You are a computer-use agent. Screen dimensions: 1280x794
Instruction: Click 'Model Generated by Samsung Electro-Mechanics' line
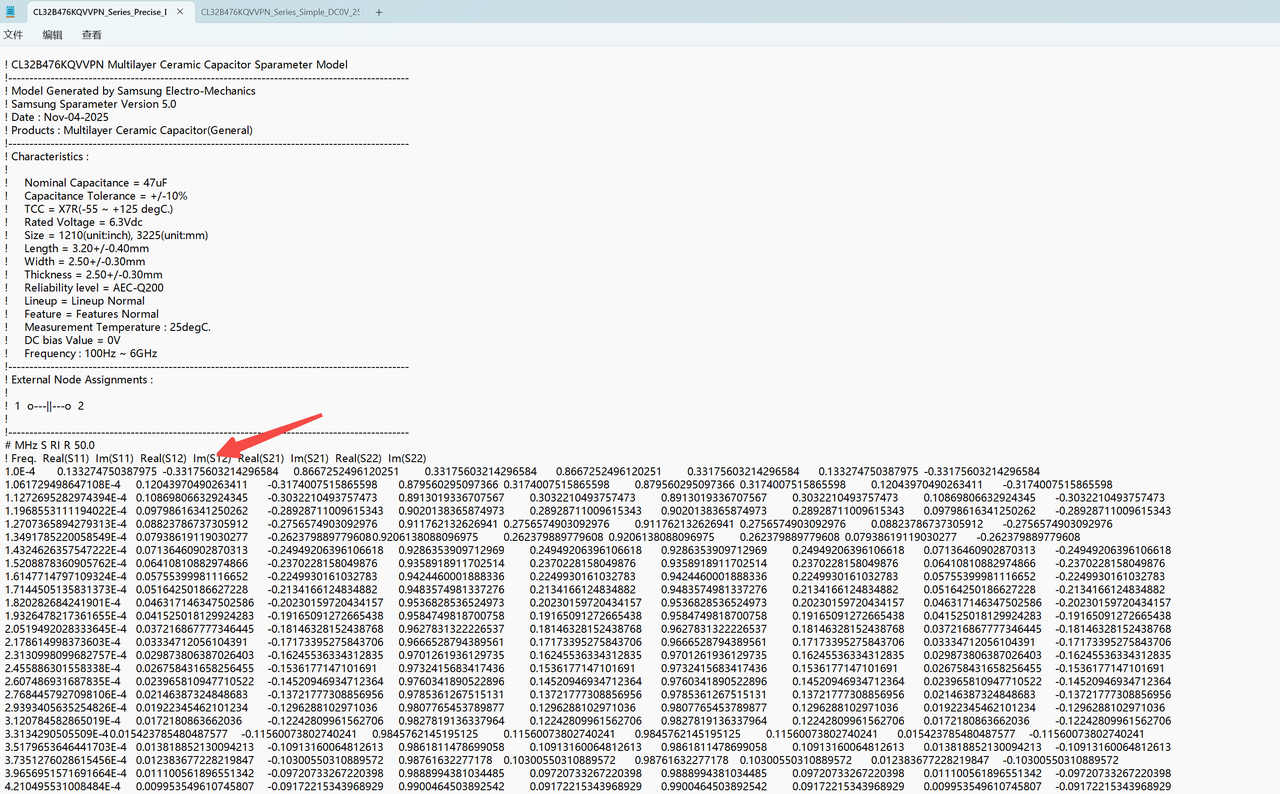130,91
